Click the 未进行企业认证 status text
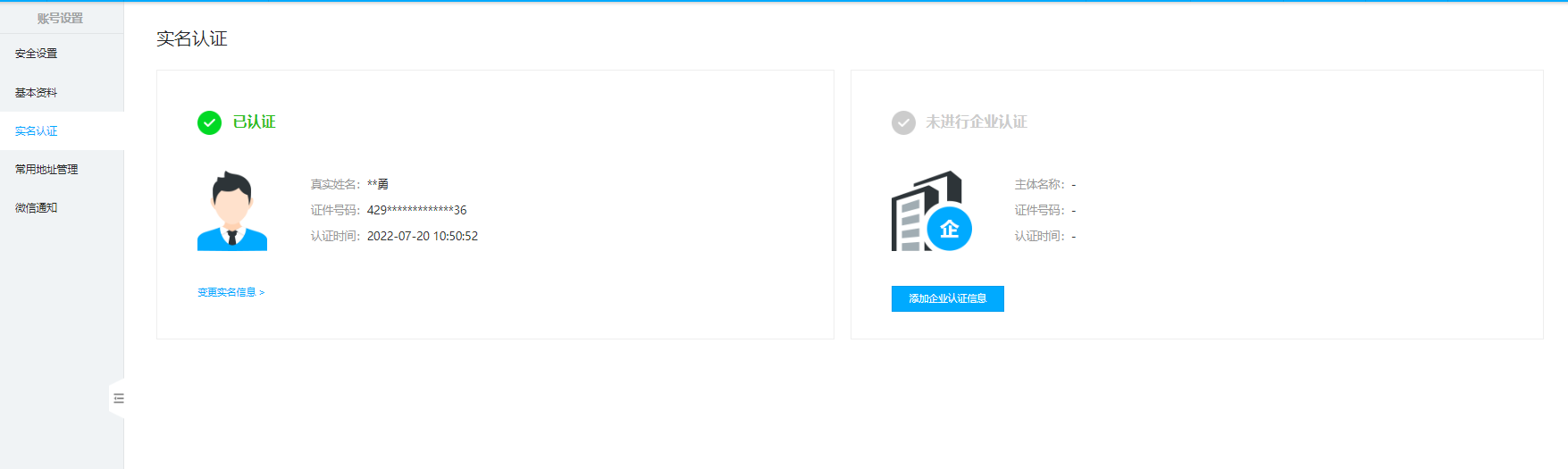Image resolution: width=1568 pixels, height=469 pixels. 976,122
